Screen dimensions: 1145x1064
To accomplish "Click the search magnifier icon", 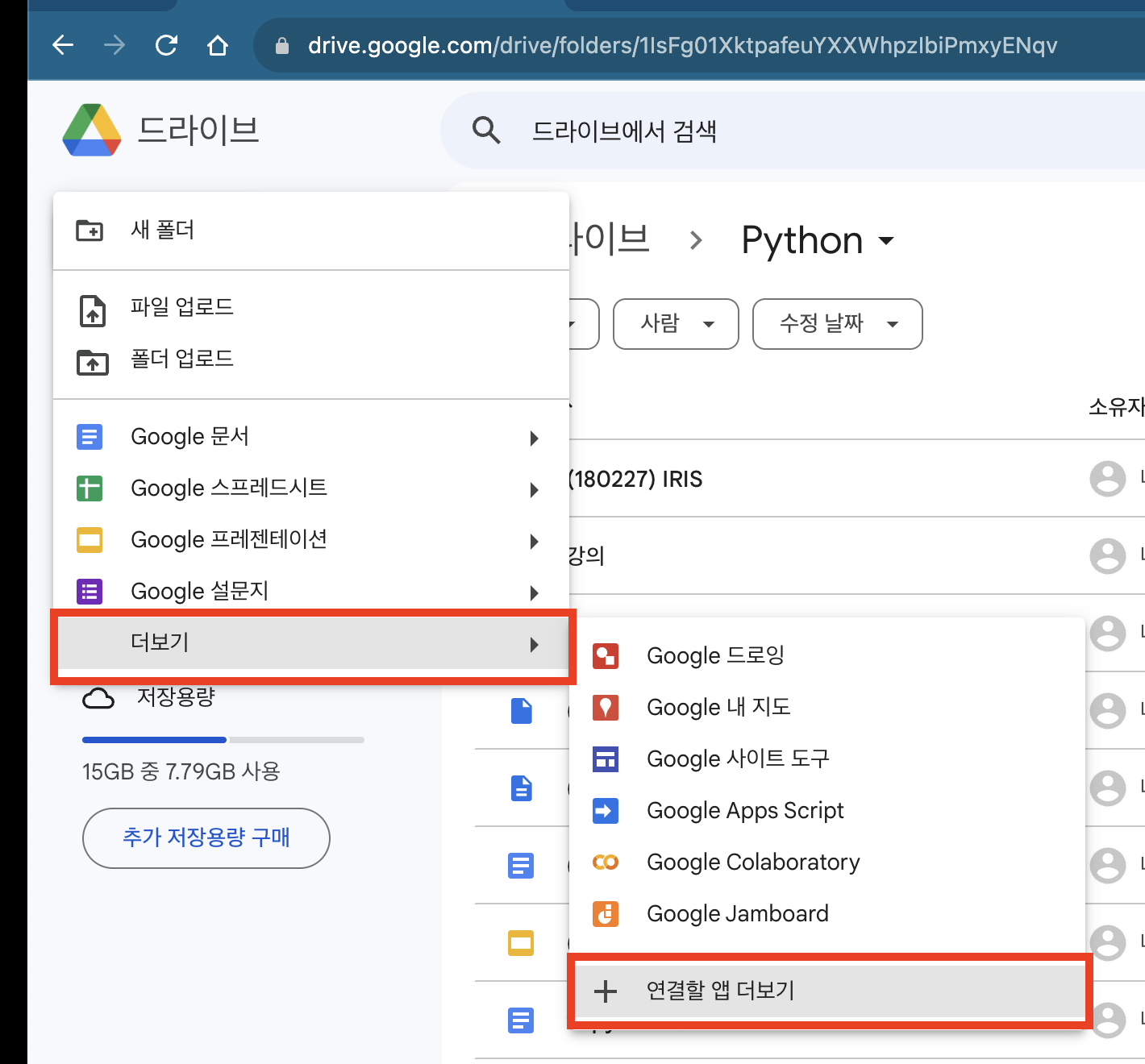I will 486,130.
